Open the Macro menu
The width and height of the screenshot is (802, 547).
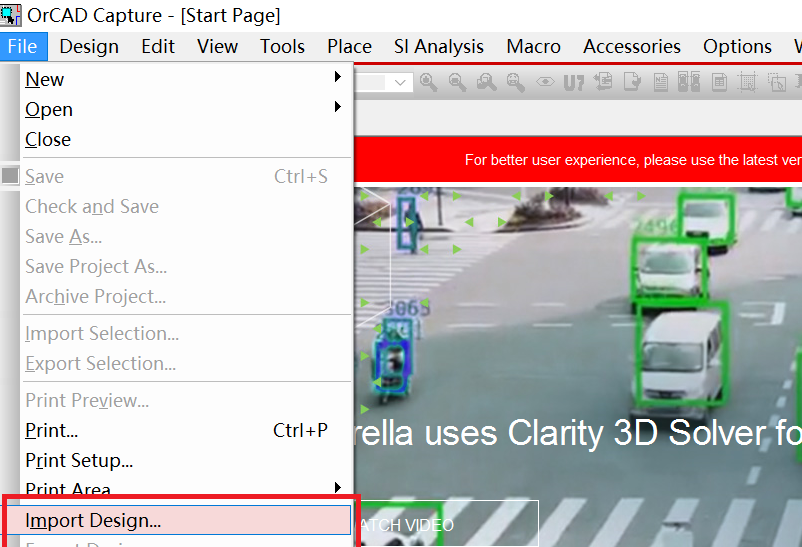533,46
